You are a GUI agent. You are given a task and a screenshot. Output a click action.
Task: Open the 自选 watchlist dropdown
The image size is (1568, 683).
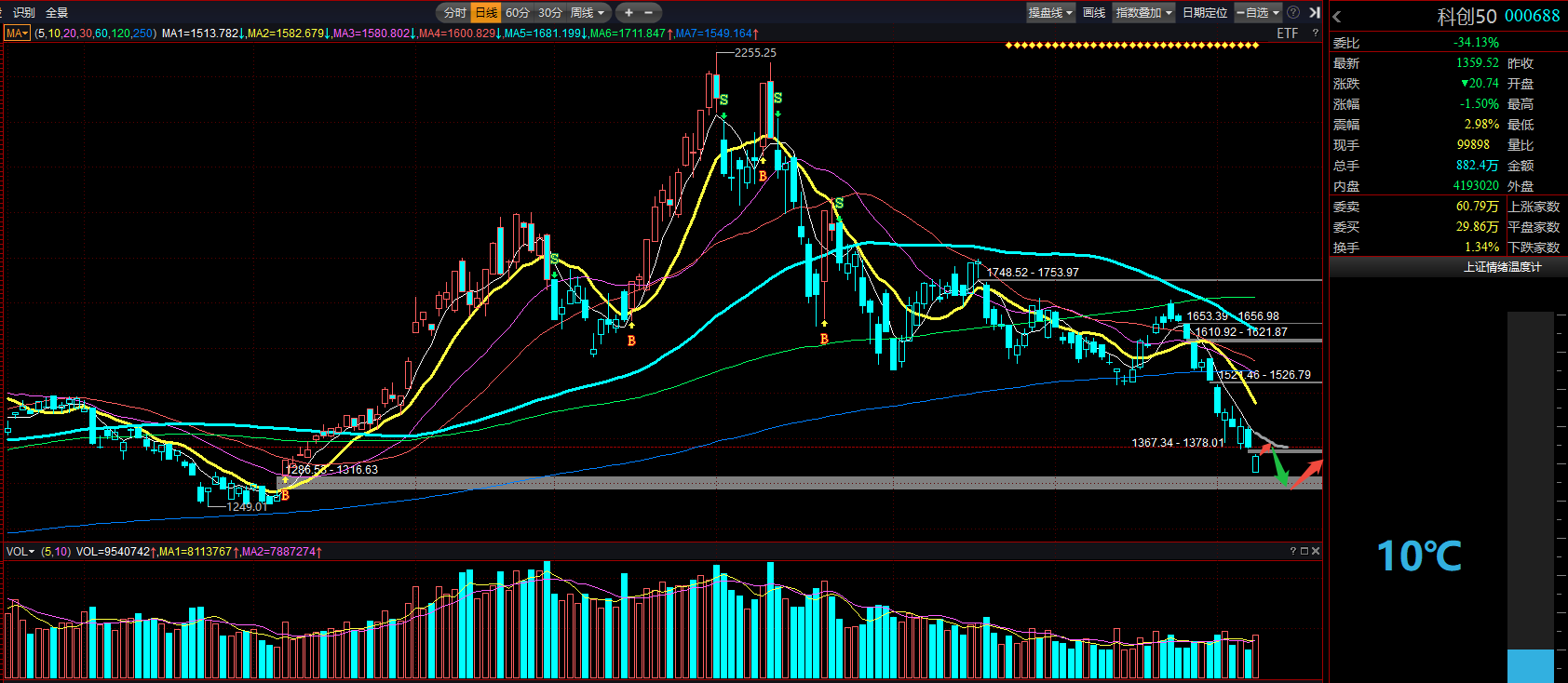(x=1258, y=13)
